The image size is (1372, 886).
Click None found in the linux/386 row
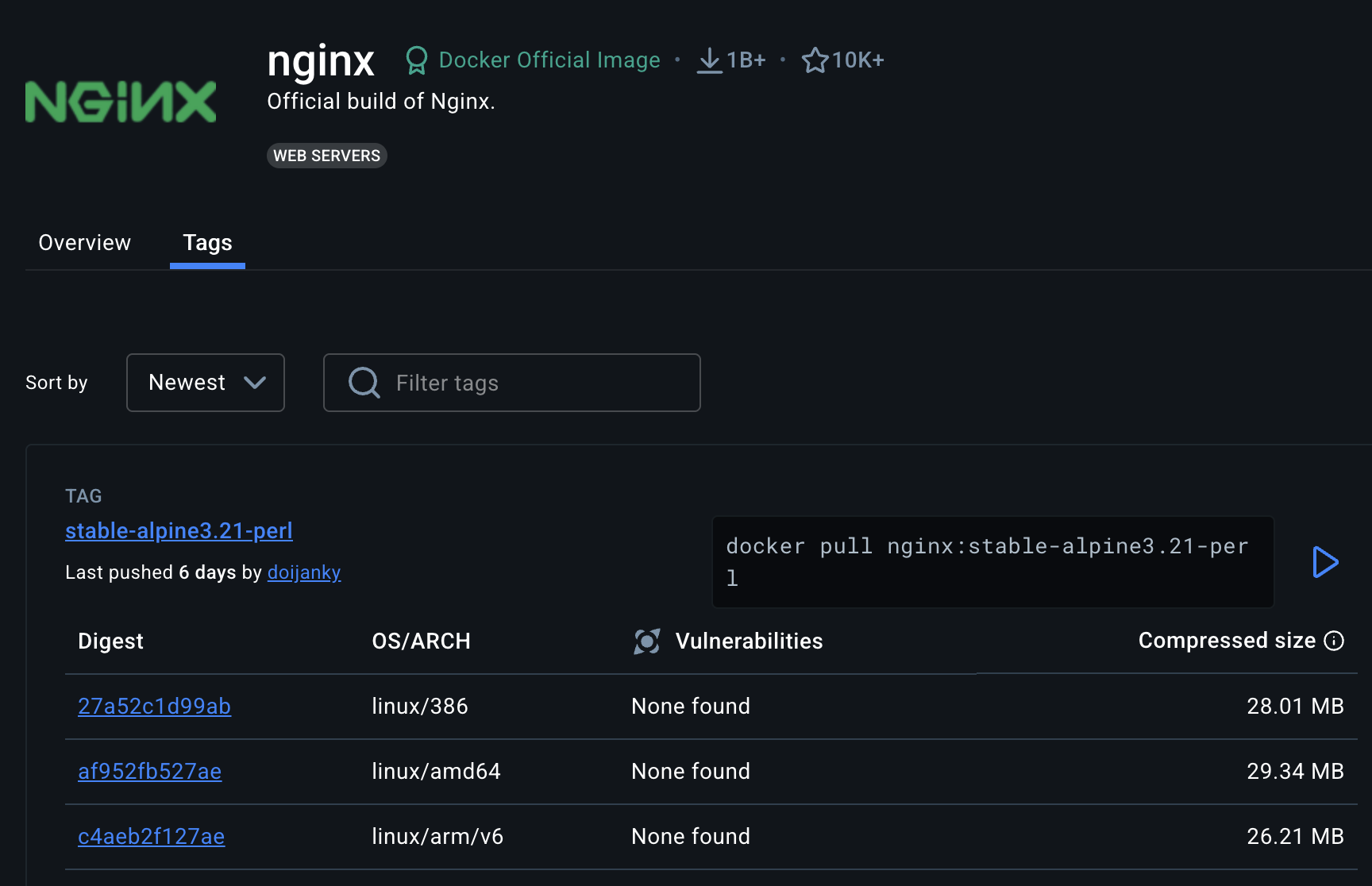pos(691,707)
